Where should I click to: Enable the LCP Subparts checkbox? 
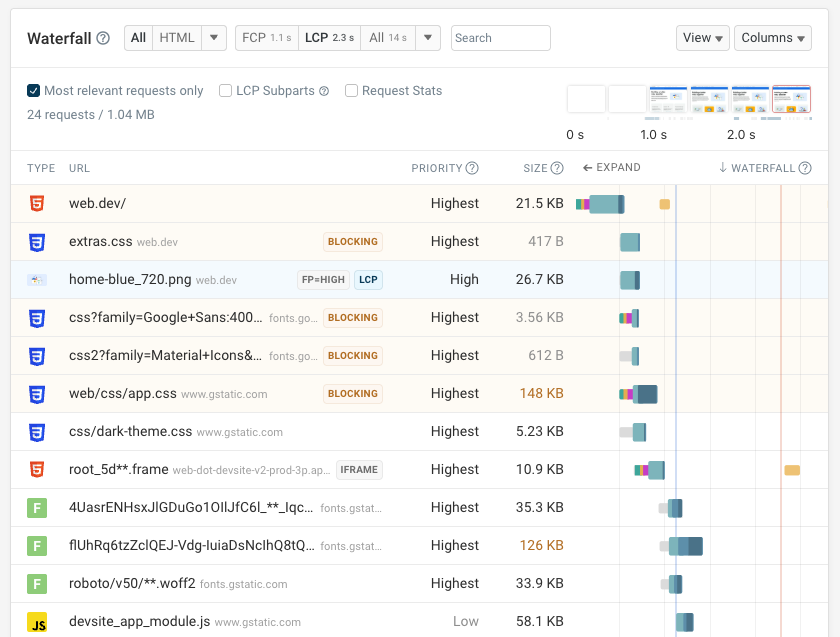tap(226, 91)
